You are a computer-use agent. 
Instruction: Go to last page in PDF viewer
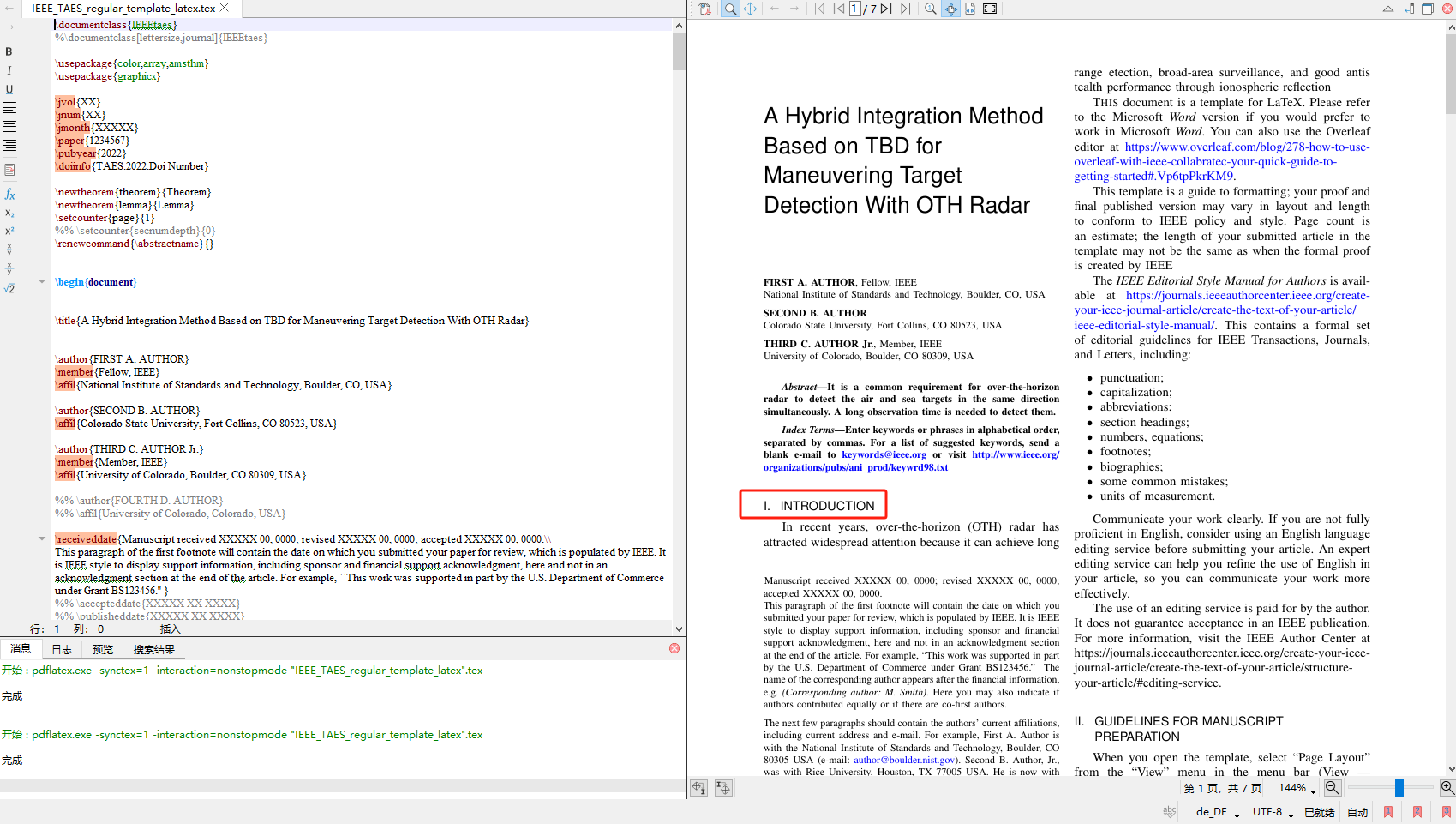click(x=905, y=9)
